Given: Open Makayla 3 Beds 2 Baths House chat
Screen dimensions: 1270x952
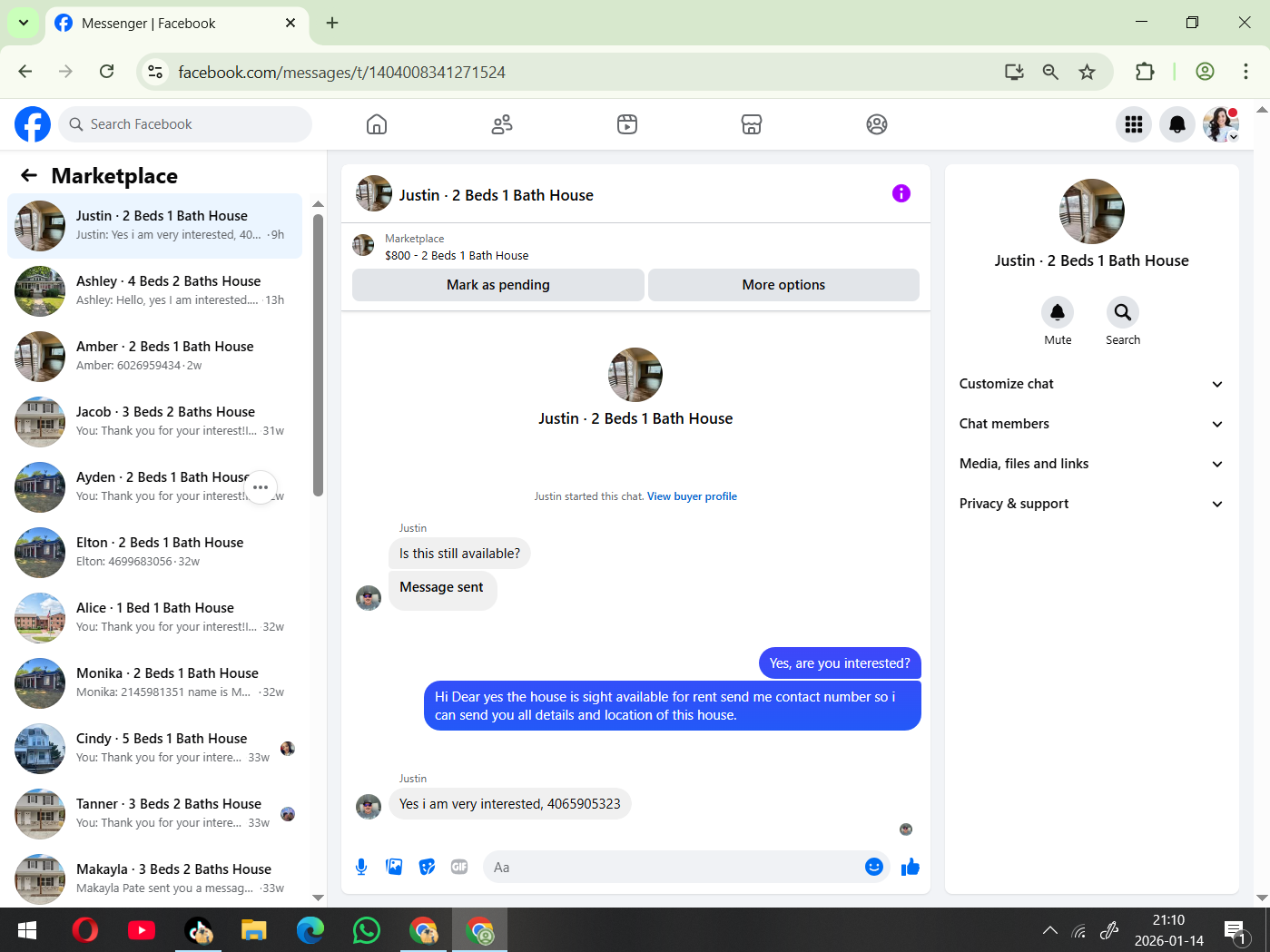Looking at the screenshot, I should (x=154, y=879).
